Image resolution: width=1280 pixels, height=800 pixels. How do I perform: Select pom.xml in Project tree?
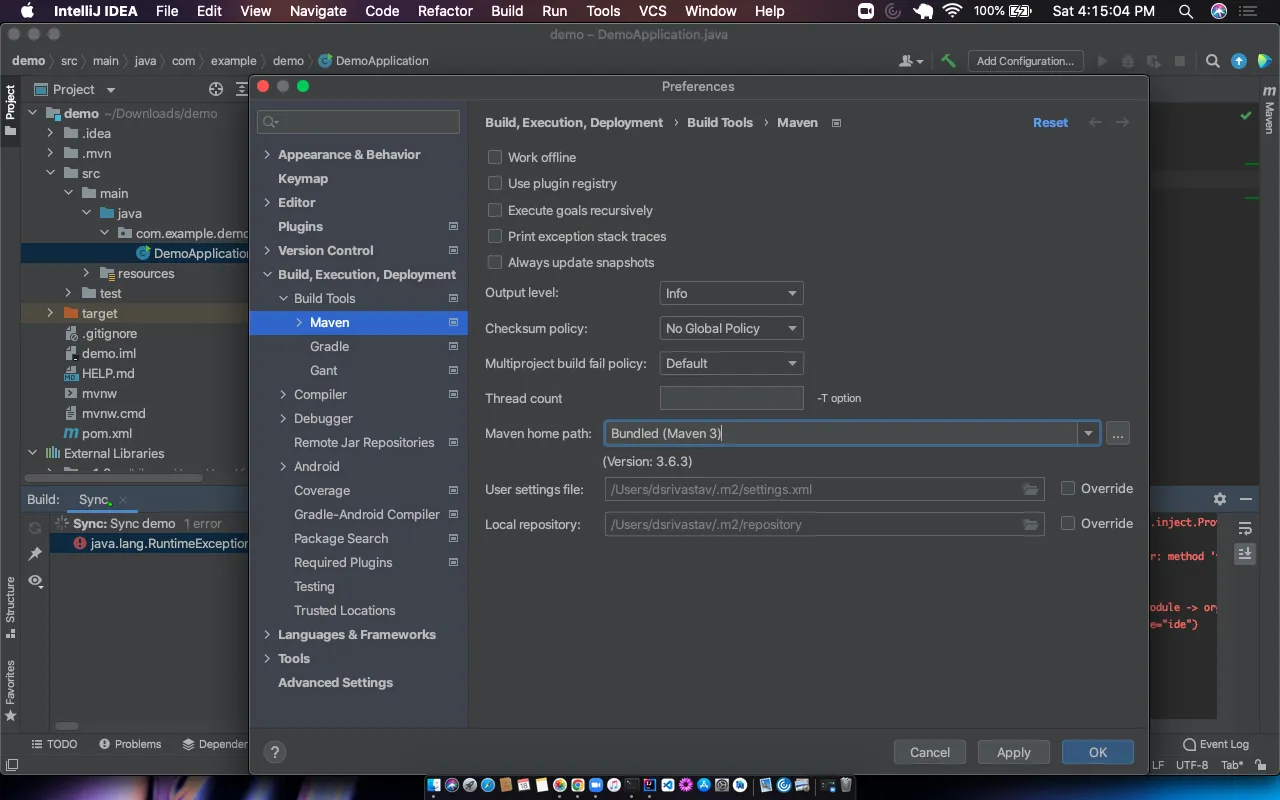click(107, 433)
